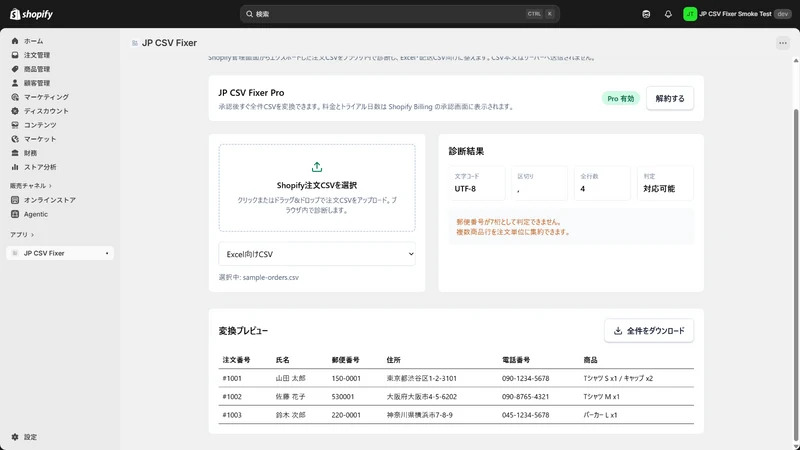Click the postal code warning message
The image size is (800, 450).
point(509,222)
